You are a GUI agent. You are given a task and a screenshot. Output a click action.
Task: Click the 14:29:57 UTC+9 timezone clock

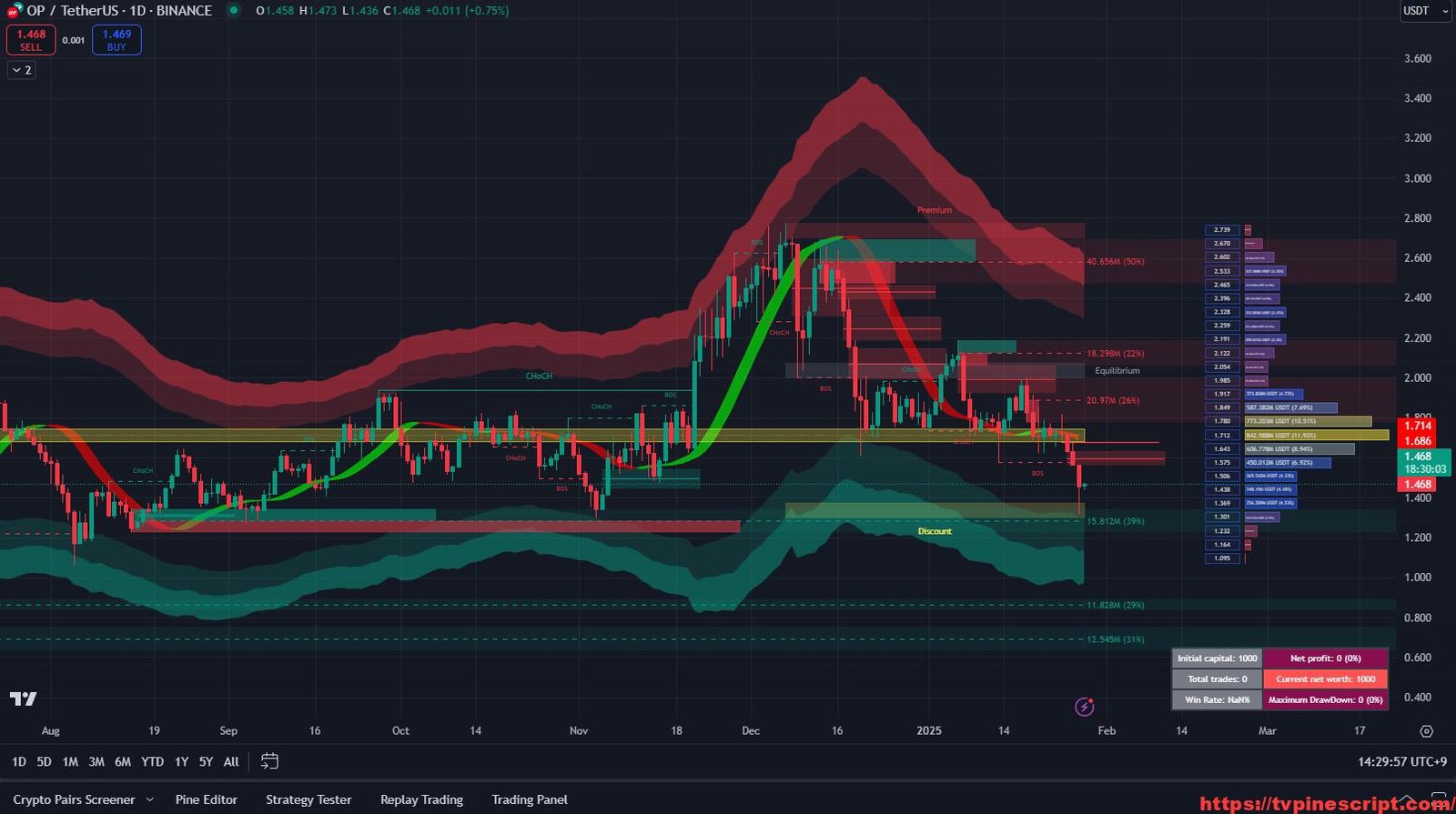pyautogui.click(x=1401, y=762)
